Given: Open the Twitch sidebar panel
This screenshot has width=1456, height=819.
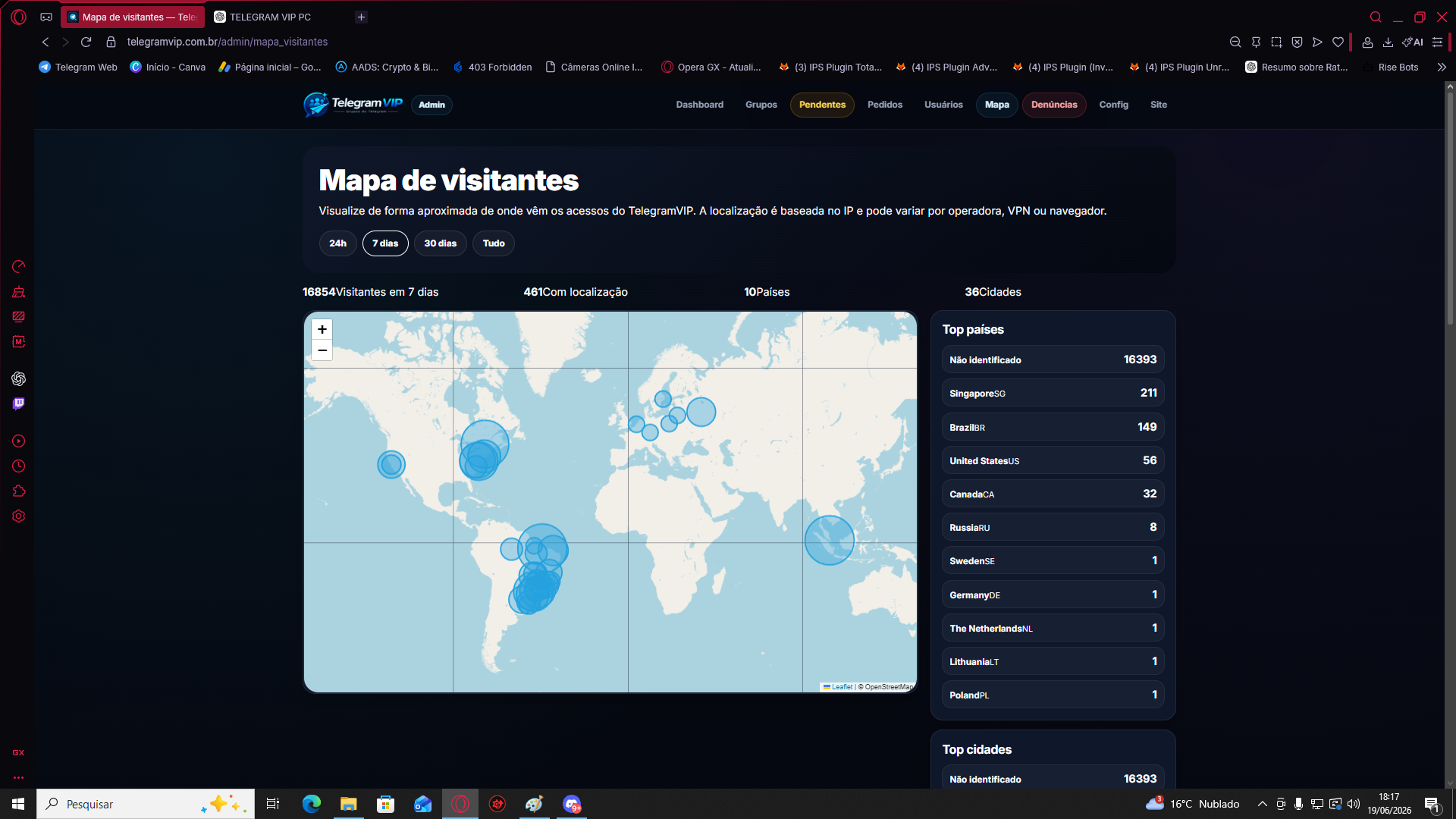Looking at the screenshot, I should tap(19, 403).
